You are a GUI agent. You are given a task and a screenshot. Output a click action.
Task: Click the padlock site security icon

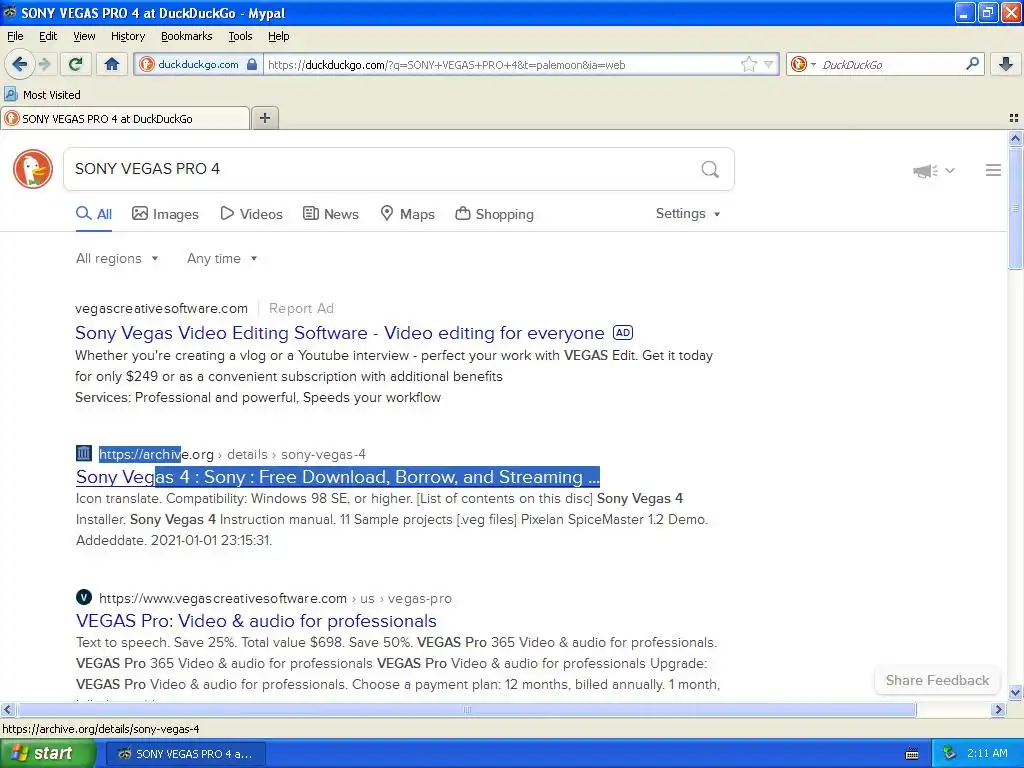point(252,64)
